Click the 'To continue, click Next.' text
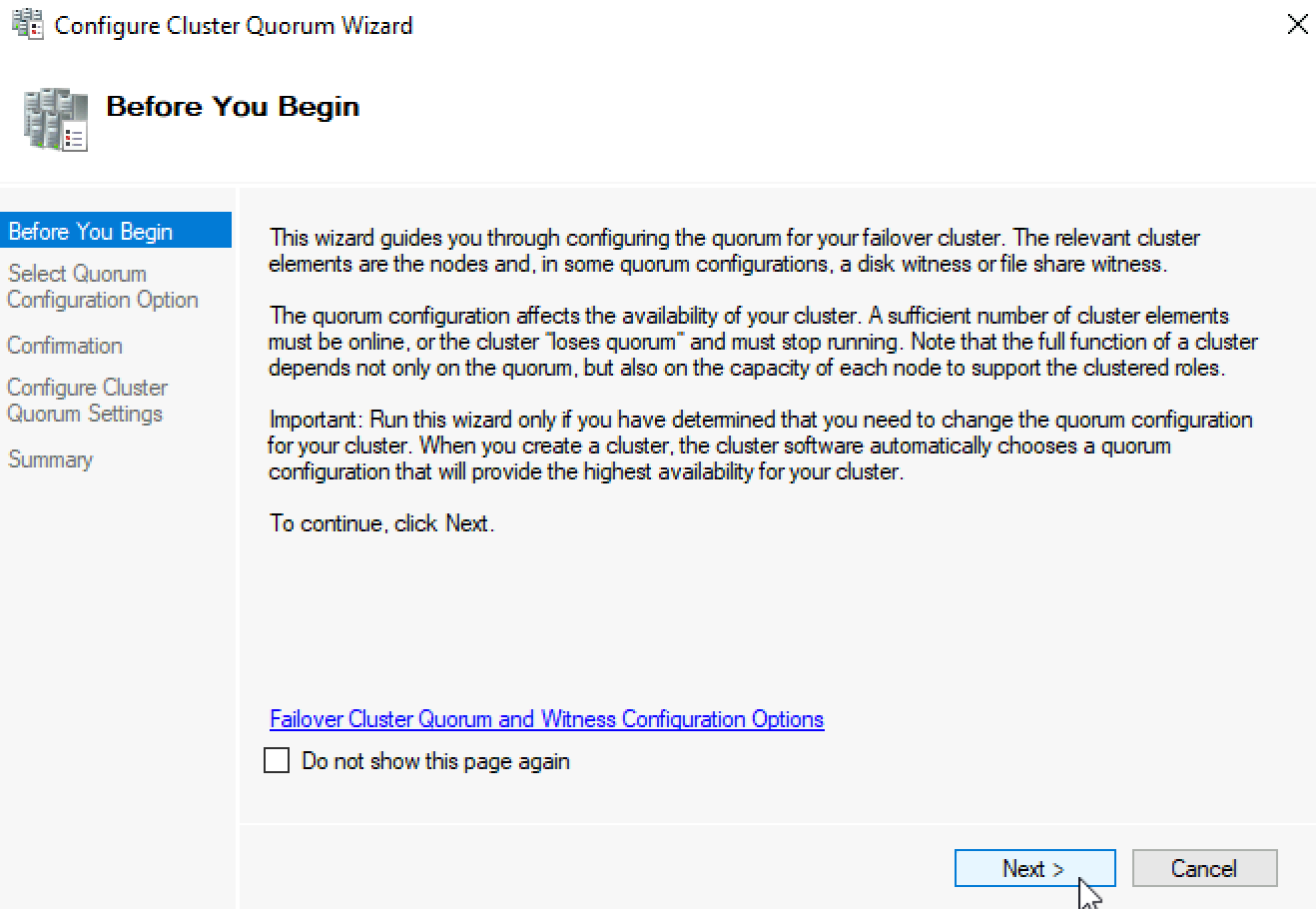 [x=381, y=523]
